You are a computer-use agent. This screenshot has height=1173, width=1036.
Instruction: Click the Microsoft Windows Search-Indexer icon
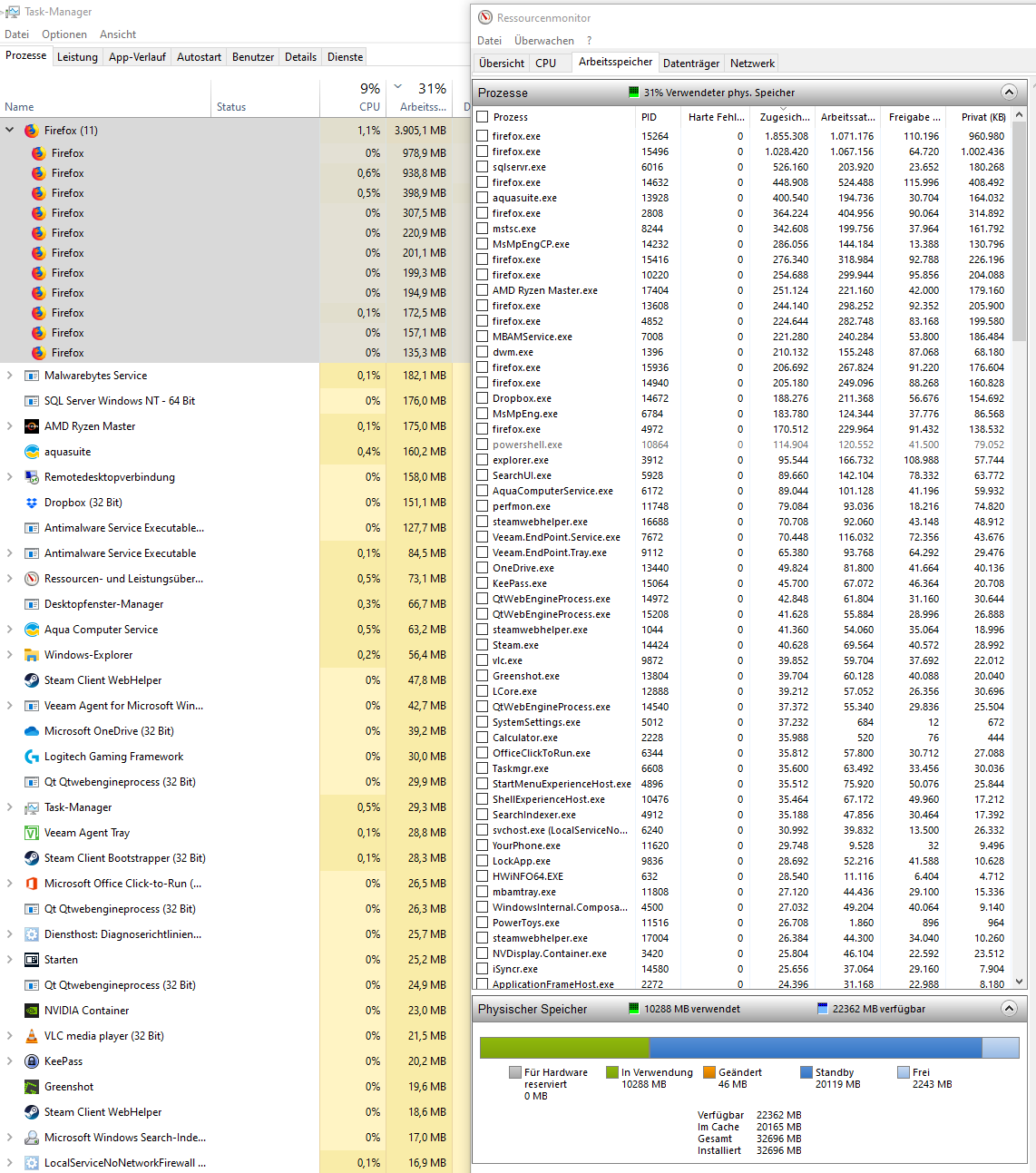[32, 1138]
